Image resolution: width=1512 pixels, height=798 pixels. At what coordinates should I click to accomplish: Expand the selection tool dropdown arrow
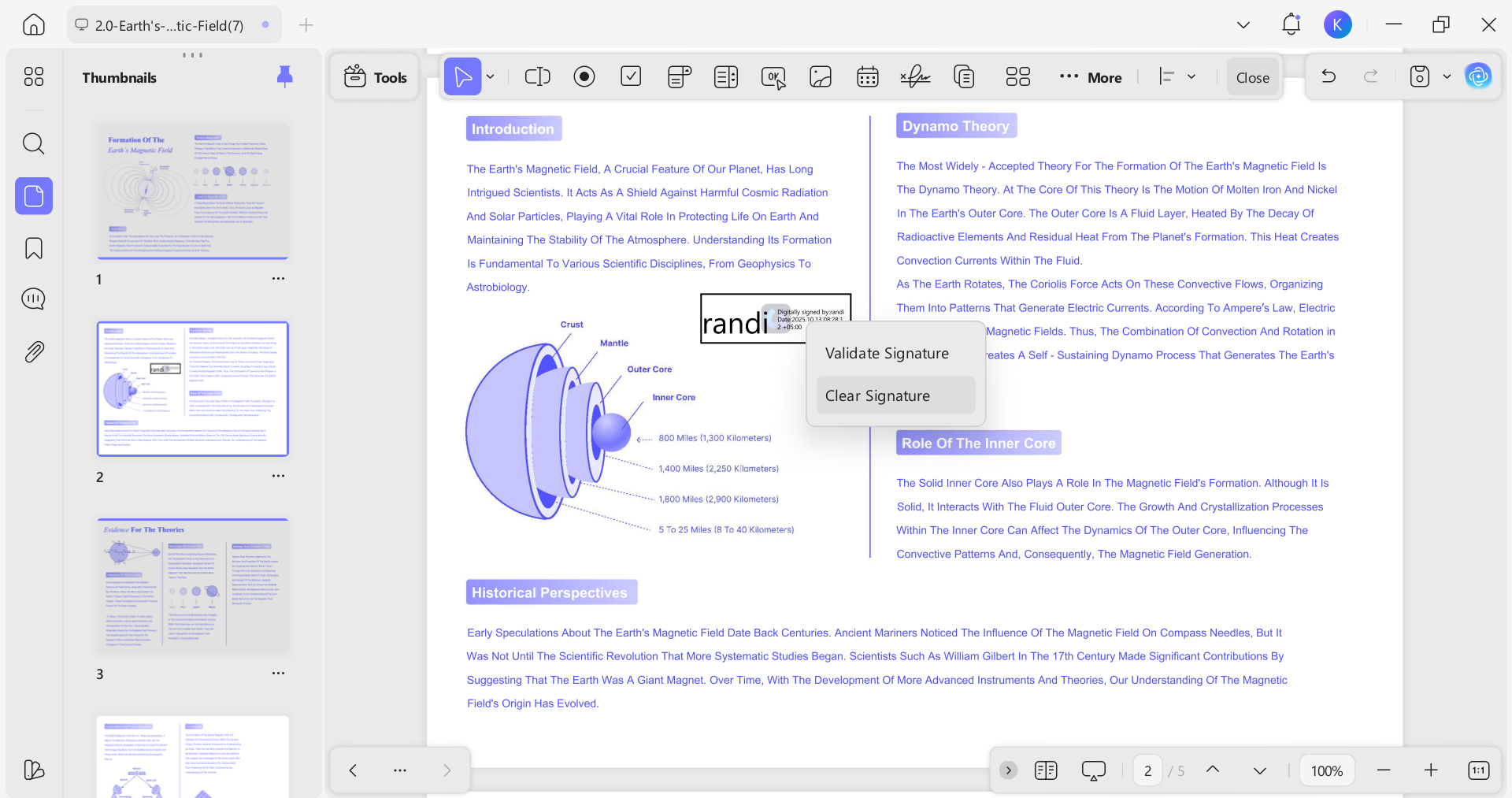click(491, 76)
